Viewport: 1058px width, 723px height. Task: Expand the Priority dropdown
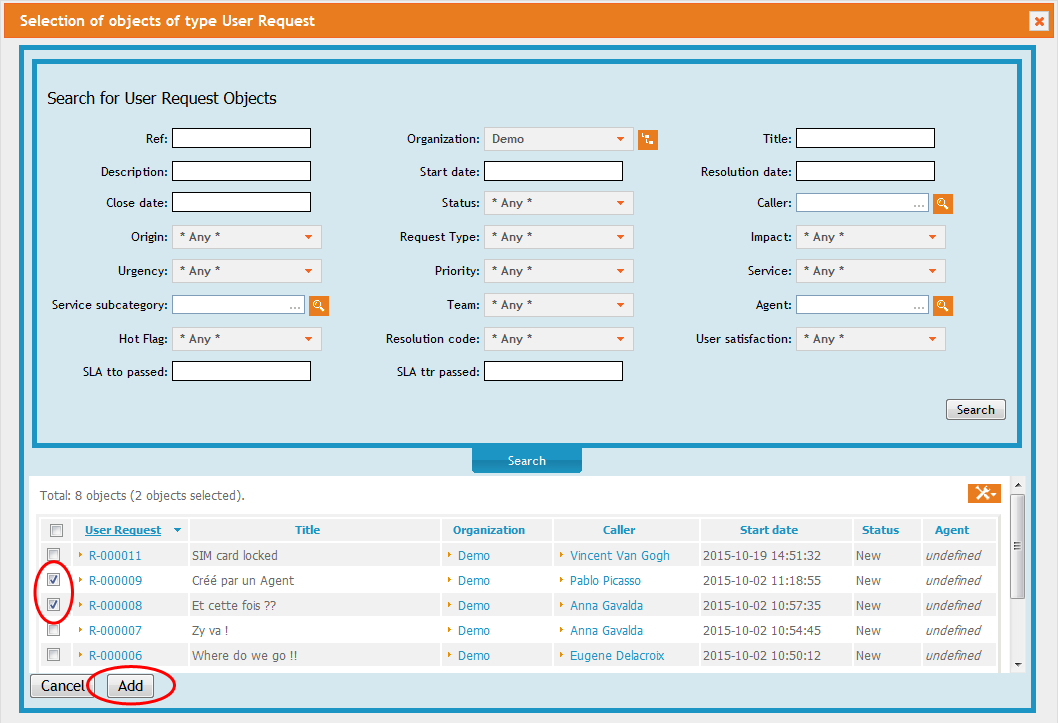coord(558,270)
